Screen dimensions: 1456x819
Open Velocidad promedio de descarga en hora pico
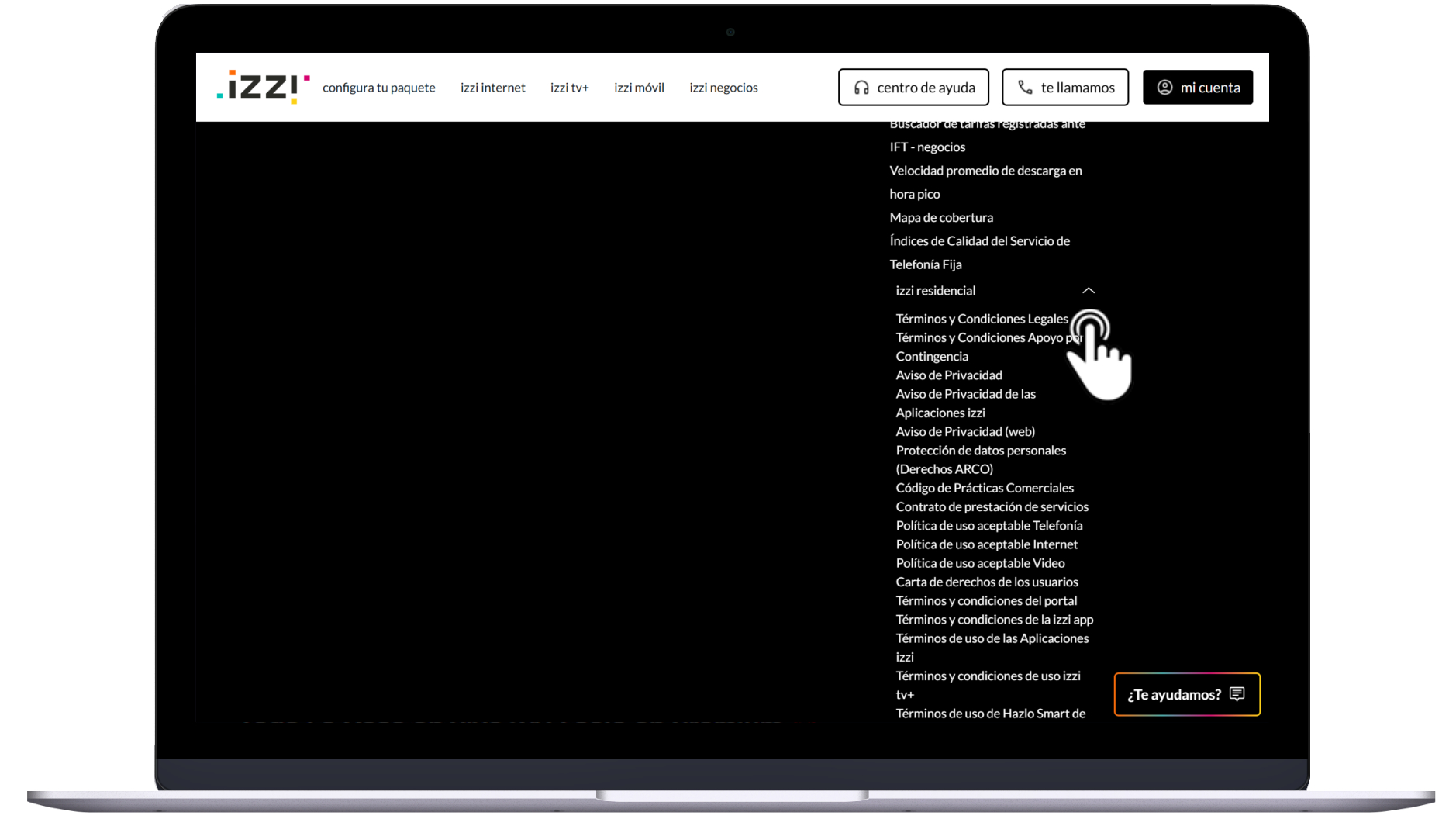(x=985, y=182)
